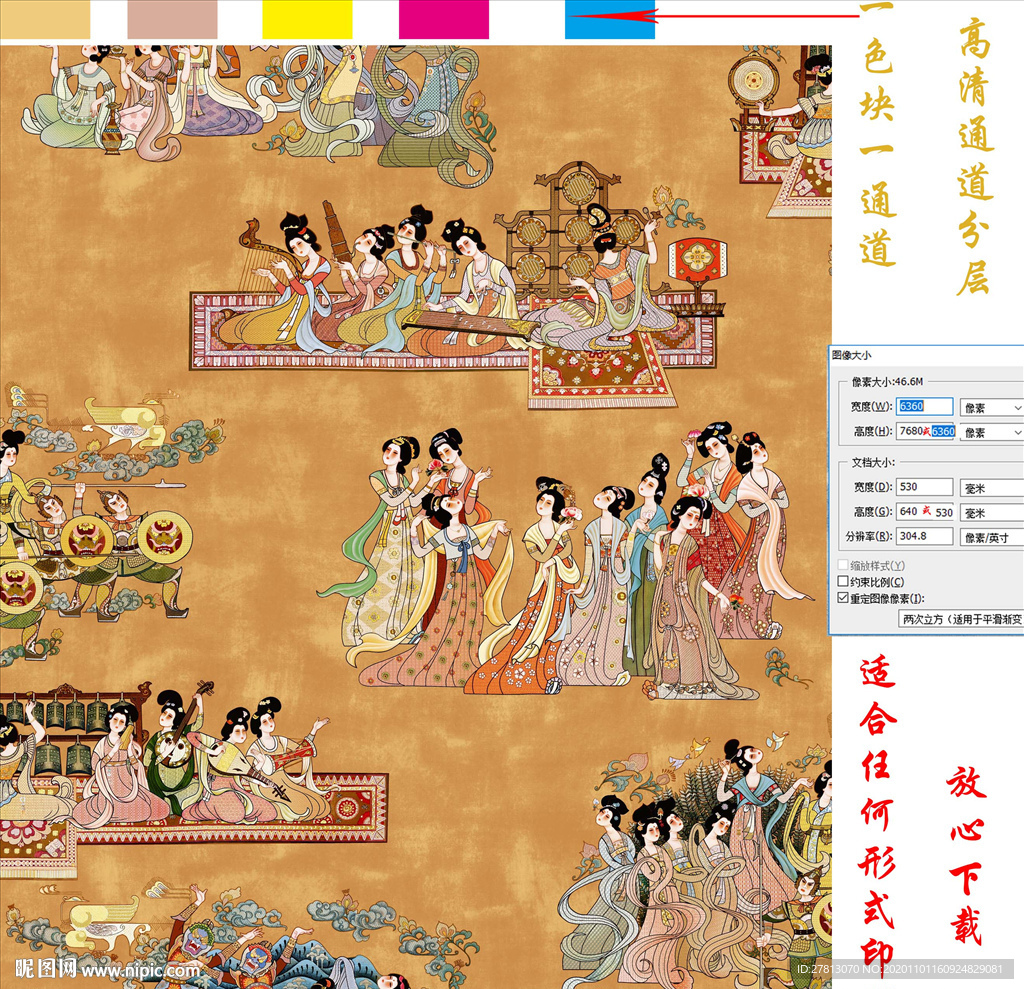Click the resolution (分辨率) field showing 304.8

tap(924, 536)
